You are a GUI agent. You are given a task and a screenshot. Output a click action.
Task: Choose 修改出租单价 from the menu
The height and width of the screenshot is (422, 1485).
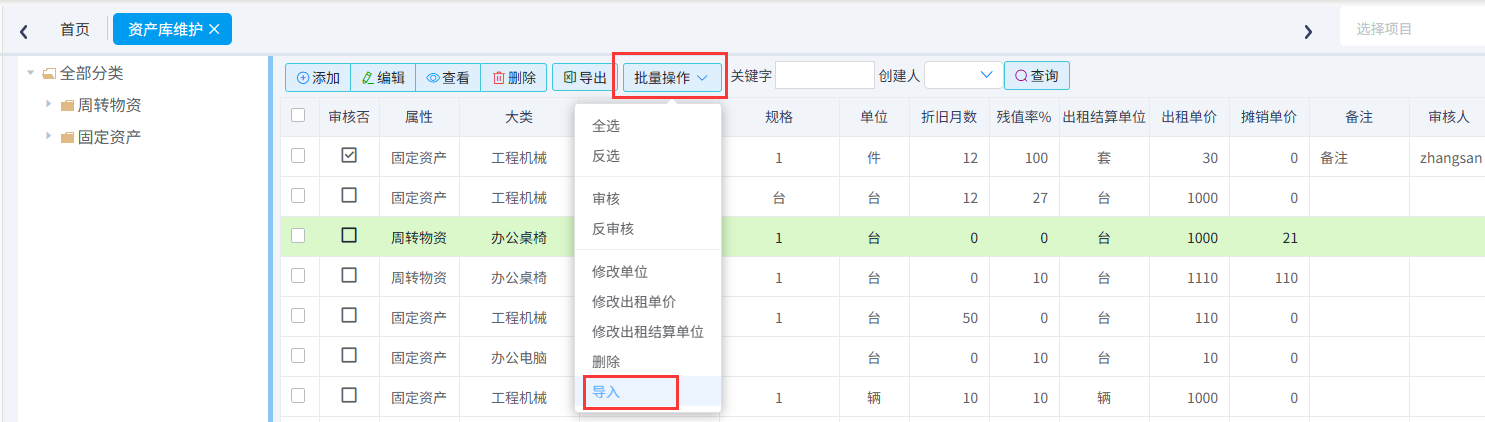click(632, 302)
